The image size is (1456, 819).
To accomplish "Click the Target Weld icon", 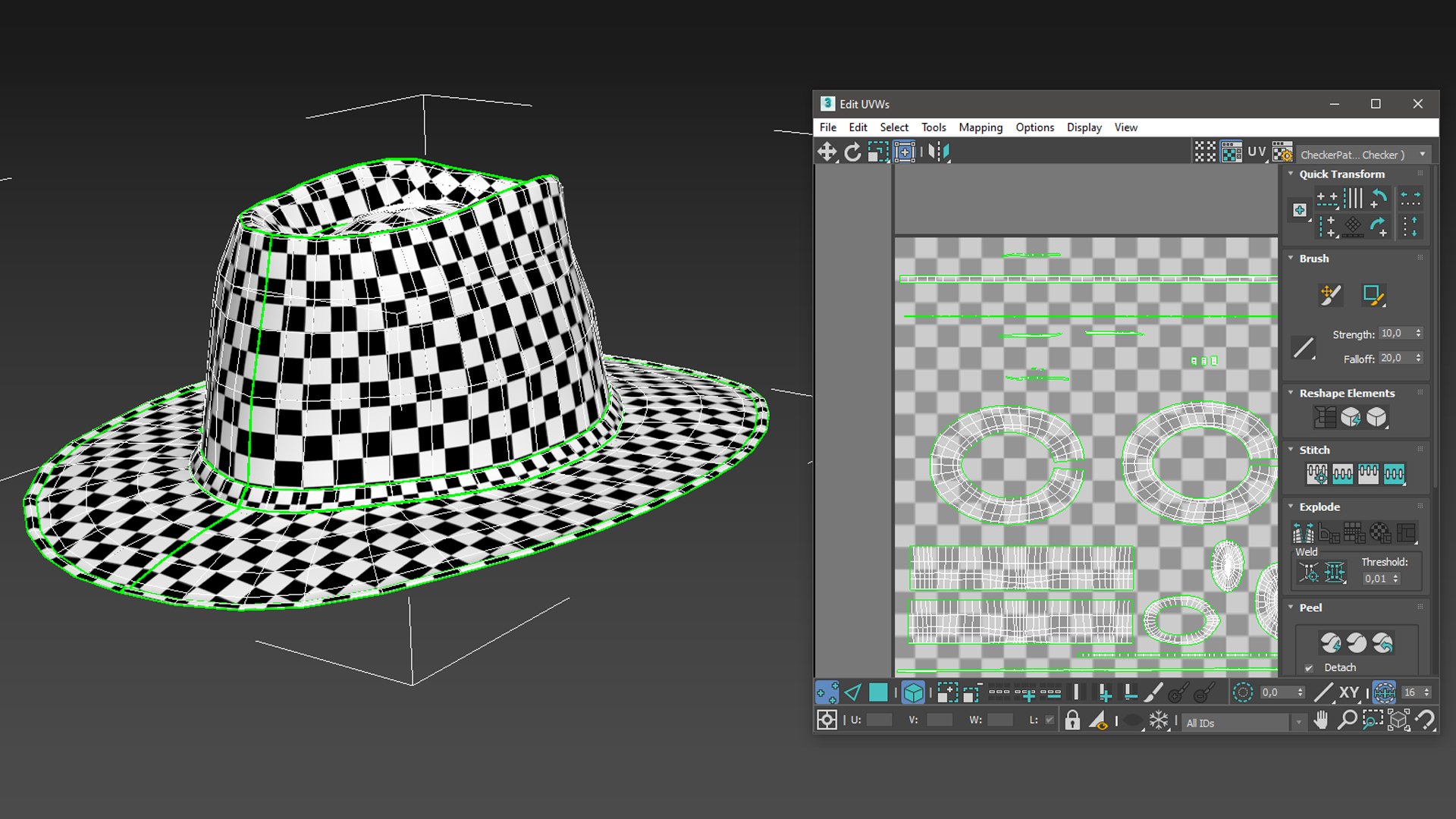I will pos(1309,573).
